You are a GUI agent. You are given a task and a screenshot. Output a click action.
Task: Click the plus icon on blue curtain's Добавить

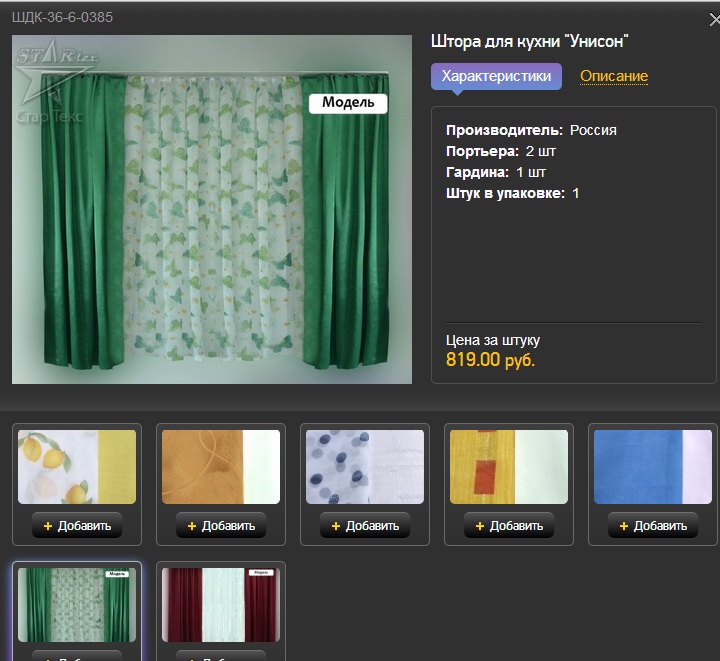624,526
